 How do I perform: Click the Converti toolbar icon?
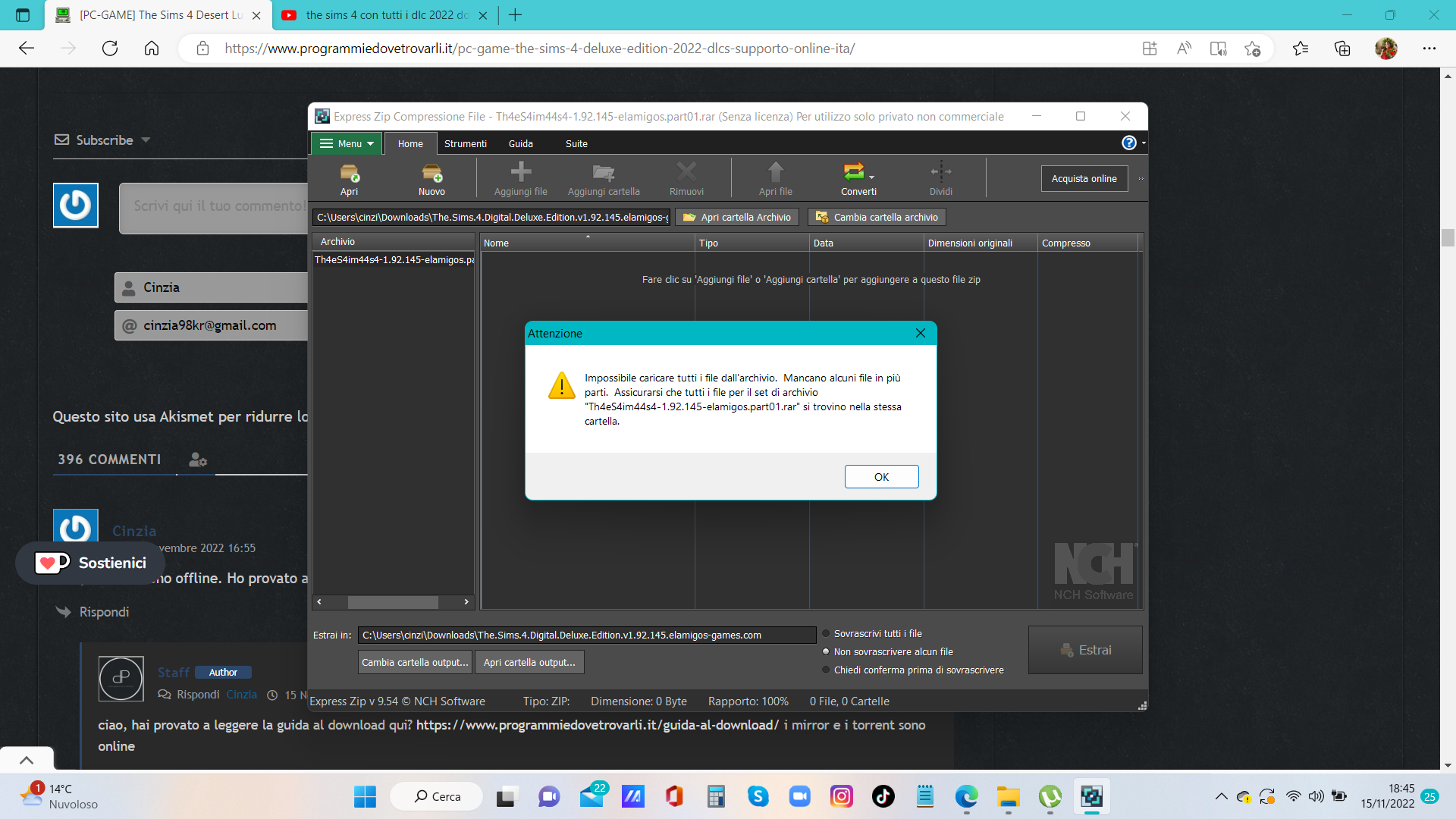coord(858,179)
